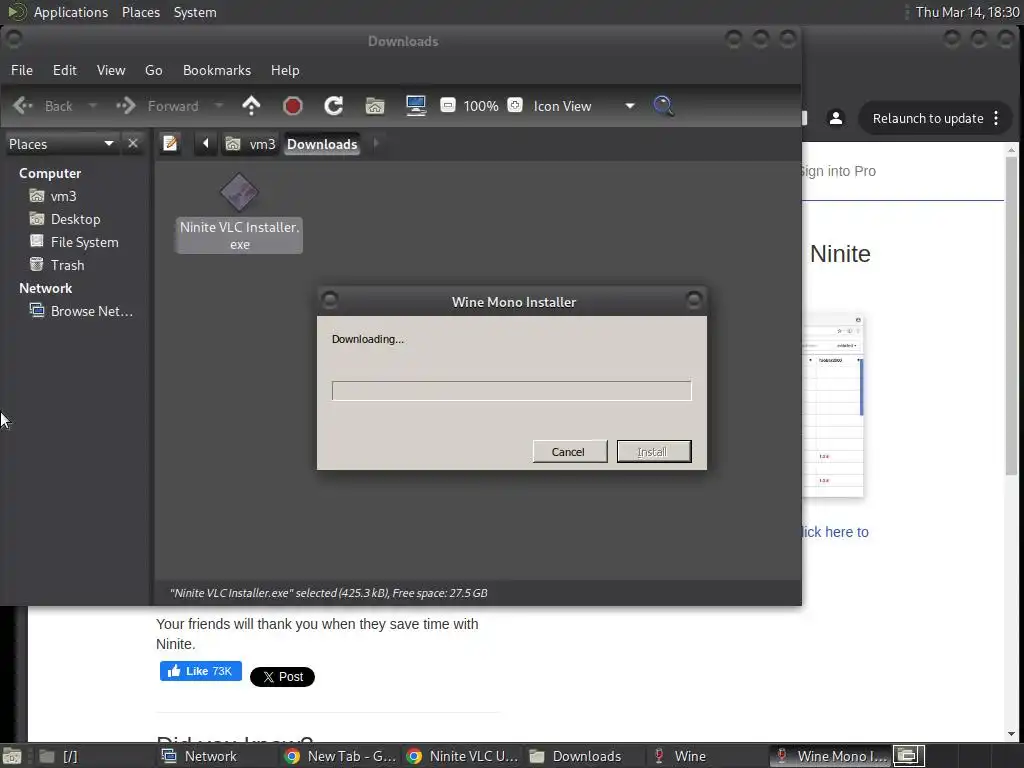Click the Forward navigation arrow

coord(157,106)
